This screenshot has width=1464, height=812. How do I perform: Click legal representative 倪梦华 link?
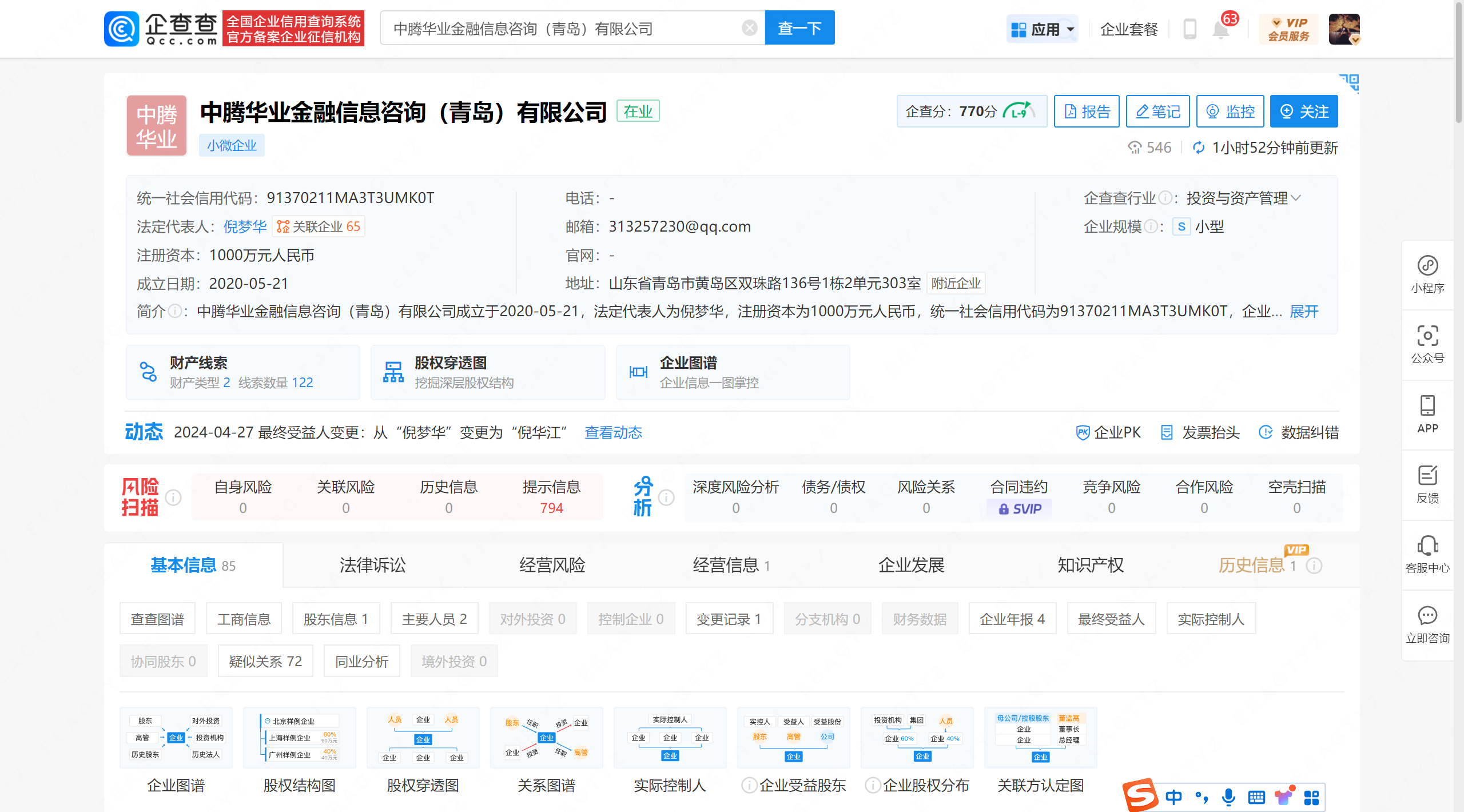[245, 226]
